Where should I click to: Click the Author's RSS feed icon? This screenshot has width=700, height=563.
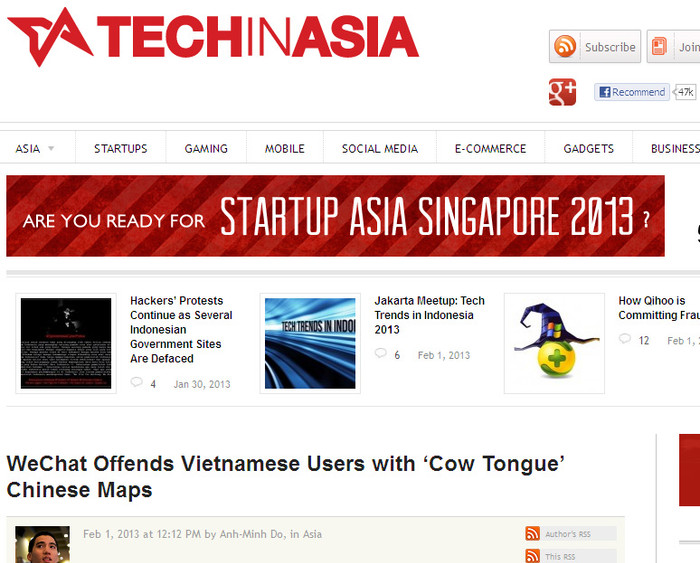[x=533, y=534]
